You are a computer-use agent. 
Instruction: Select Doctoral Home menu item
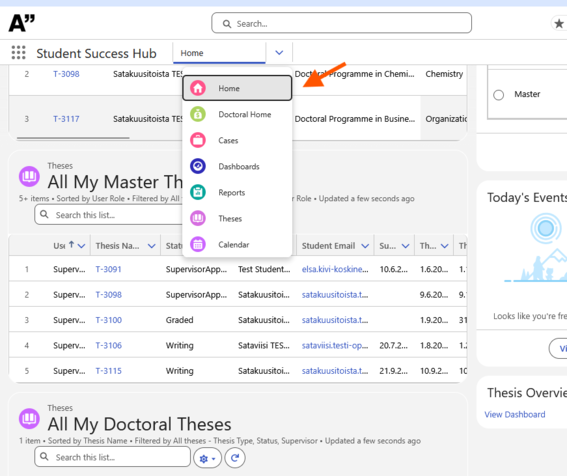(237, 114)
